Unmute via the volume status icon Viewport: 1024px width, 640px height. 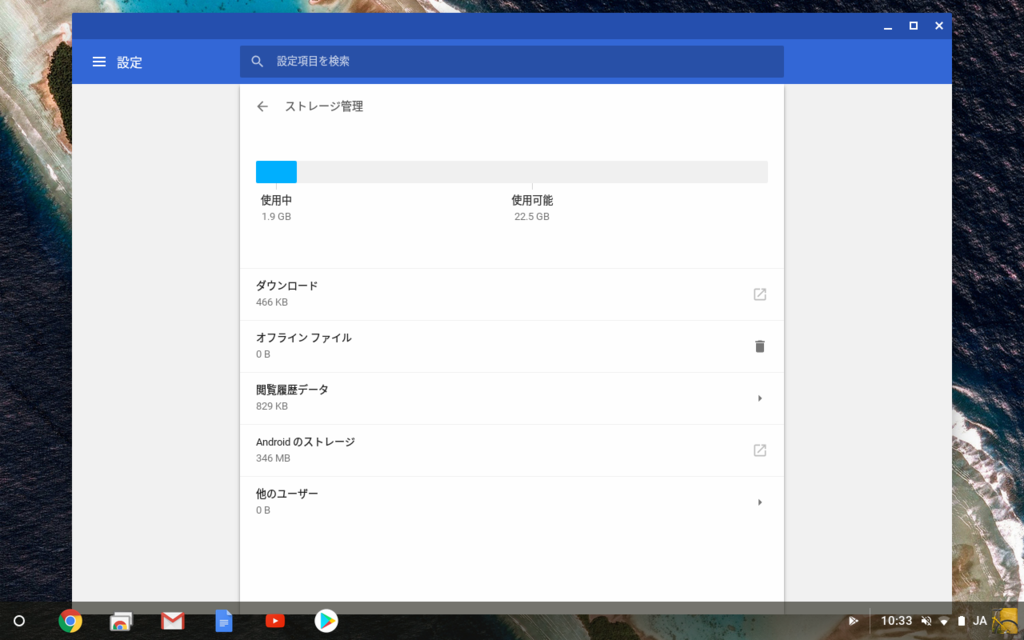[x=926, y=621]
